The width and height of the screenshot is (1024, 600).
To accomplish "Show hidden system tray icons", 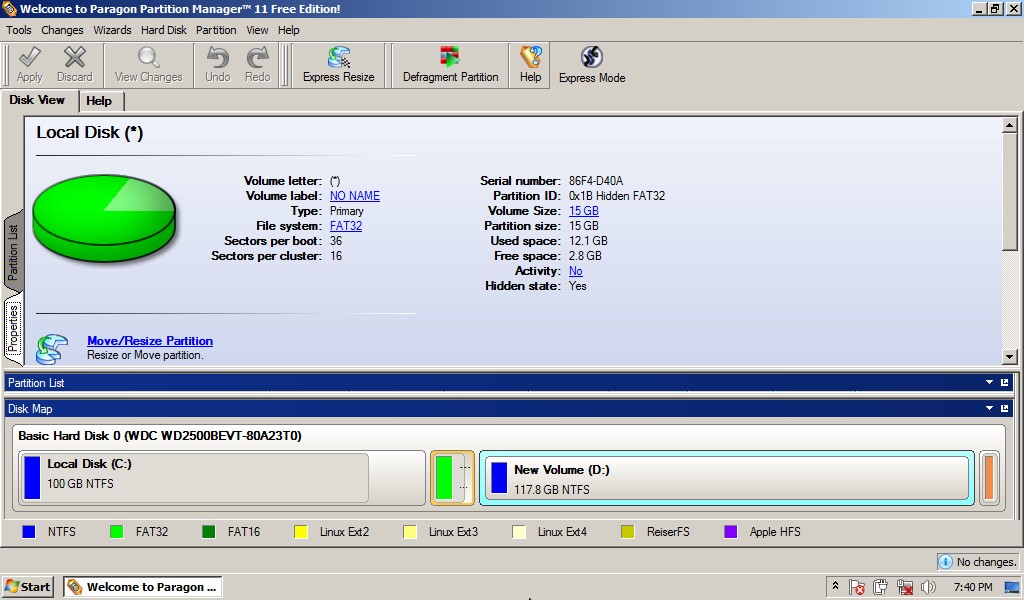I will (x=835, y=586).
